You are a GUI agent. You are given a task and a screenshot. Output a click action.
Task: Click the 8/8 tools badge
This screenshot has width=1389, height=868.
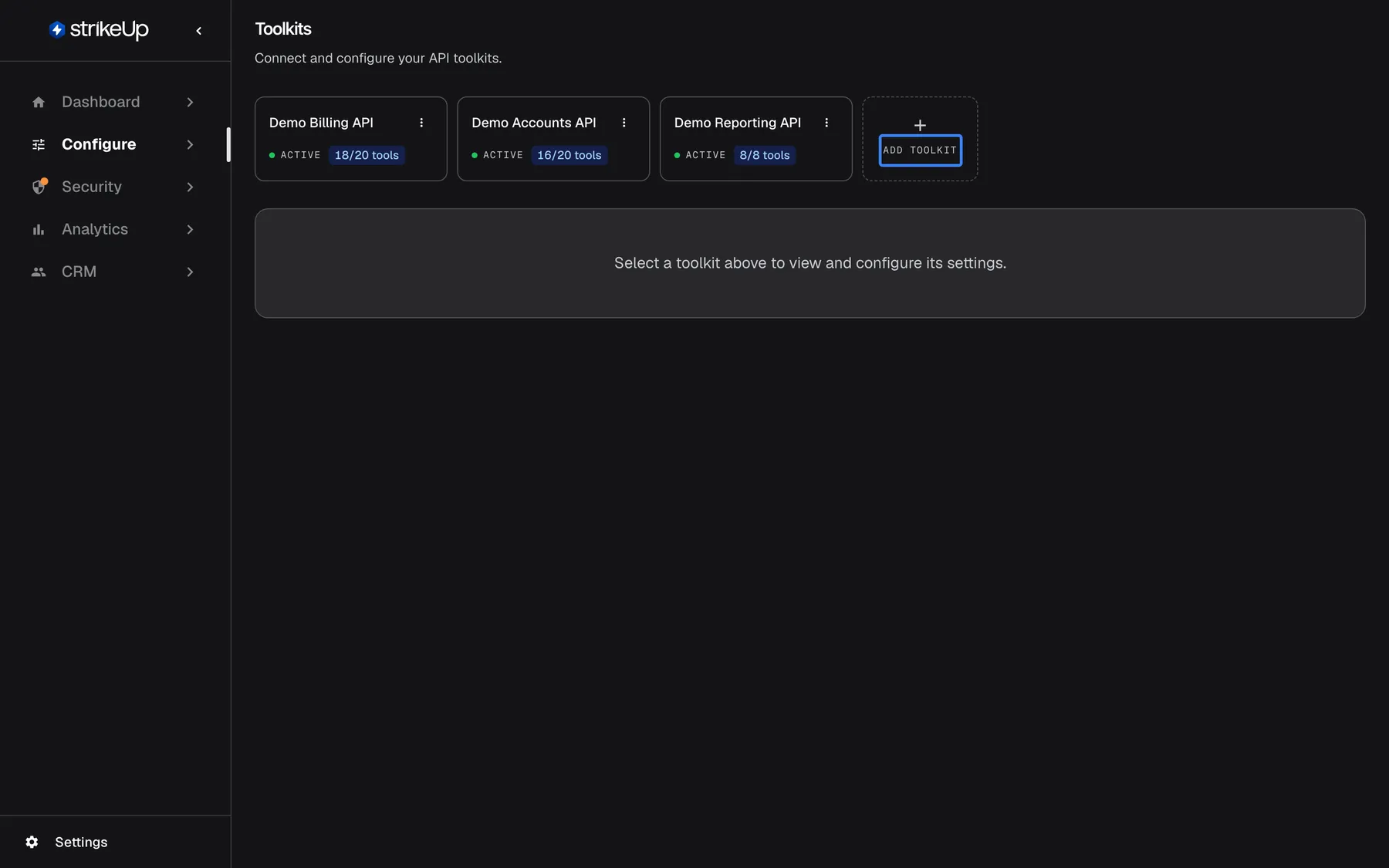click(765, 155)
